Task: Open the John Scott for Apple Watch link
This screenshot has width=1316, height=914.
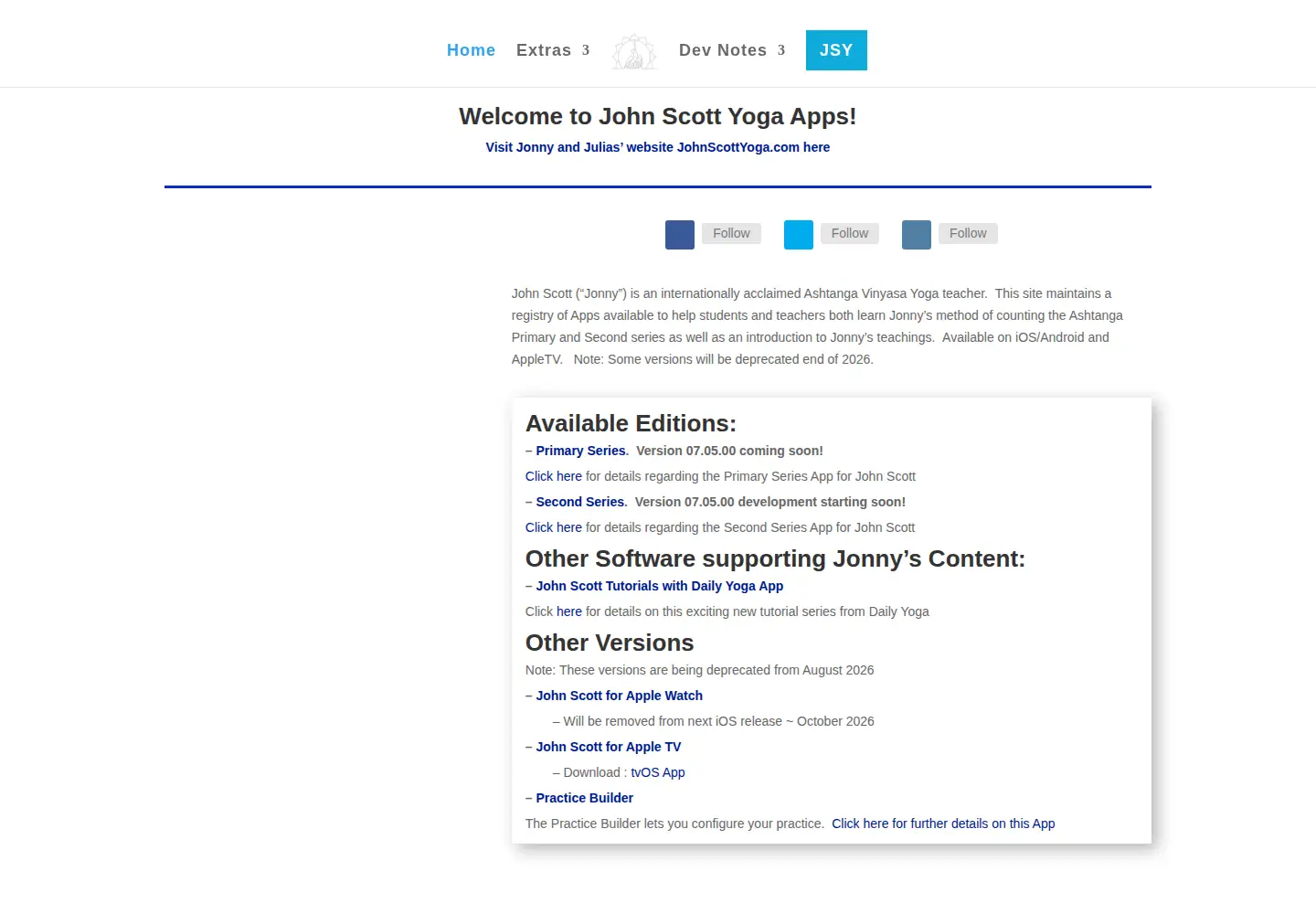Action: (620, 696)
